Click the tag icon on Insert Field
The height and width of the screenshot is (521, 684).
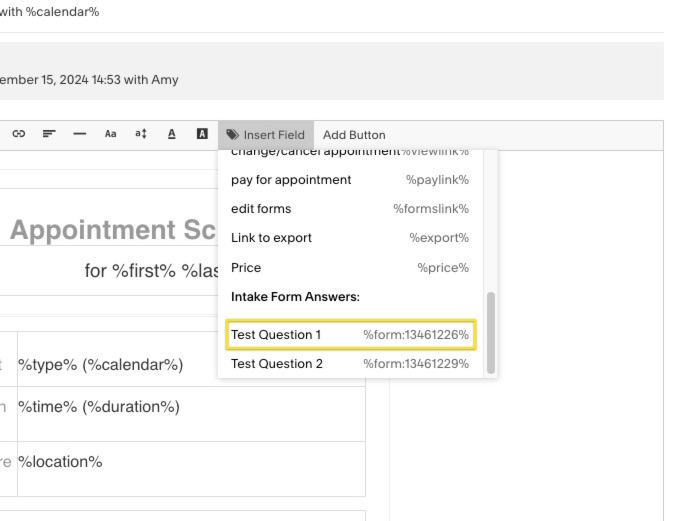pyautogui.click(x=233, y=135)
